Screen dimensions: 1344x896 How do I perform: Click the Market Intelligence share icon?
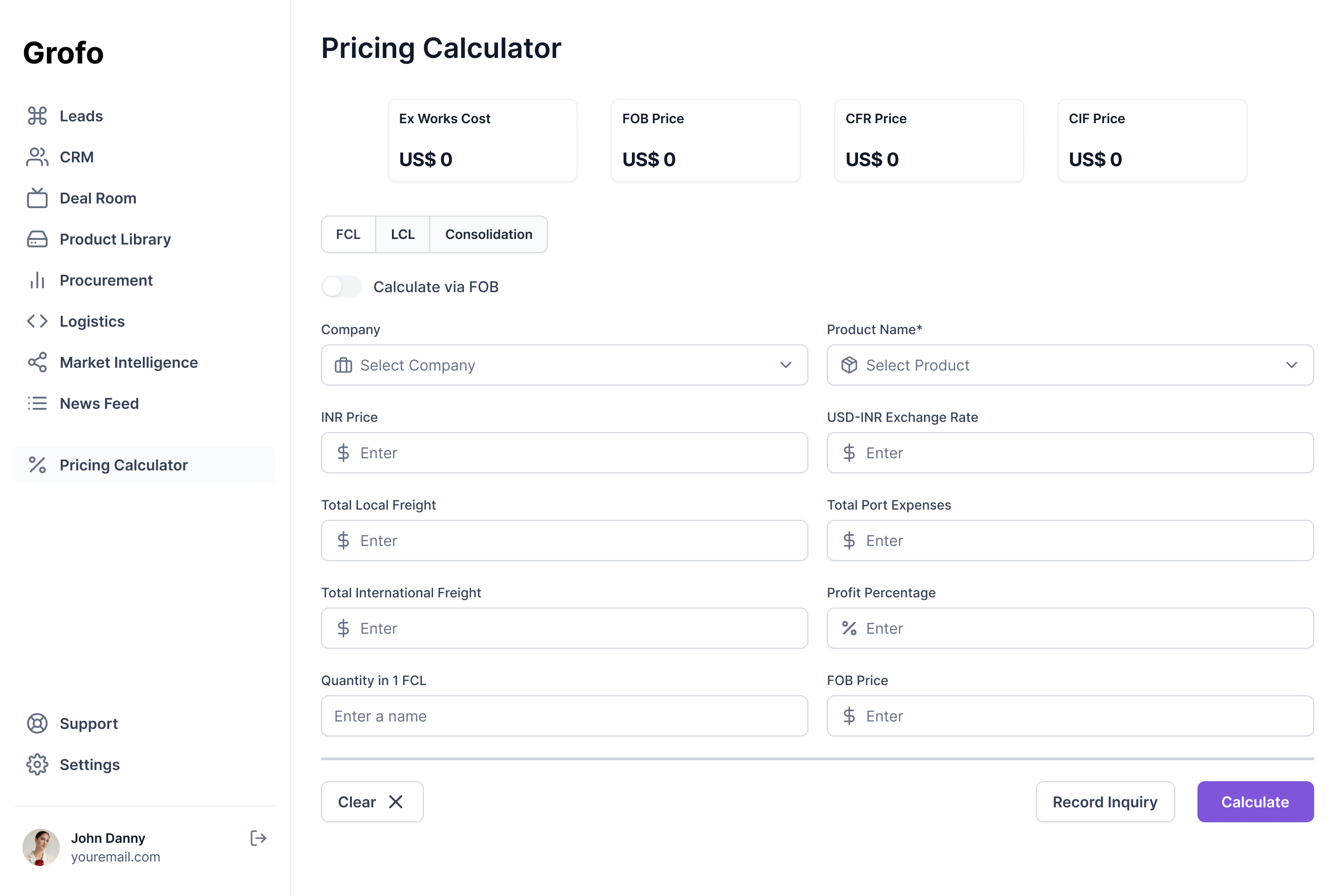pyautogui.click(x=37, y=362)
